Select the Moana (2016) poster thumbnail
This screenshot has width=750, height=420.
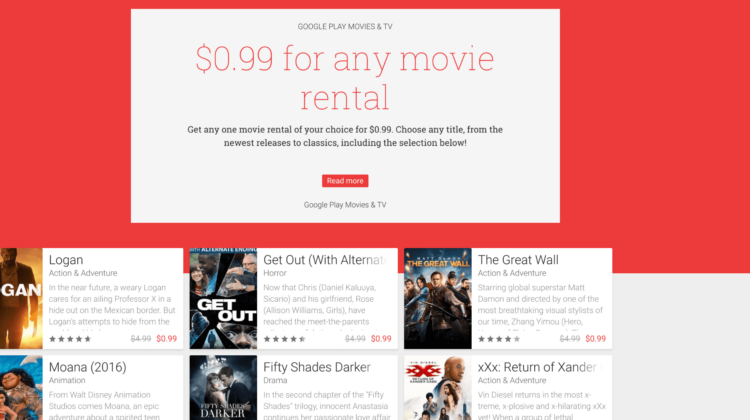[21, 387]
